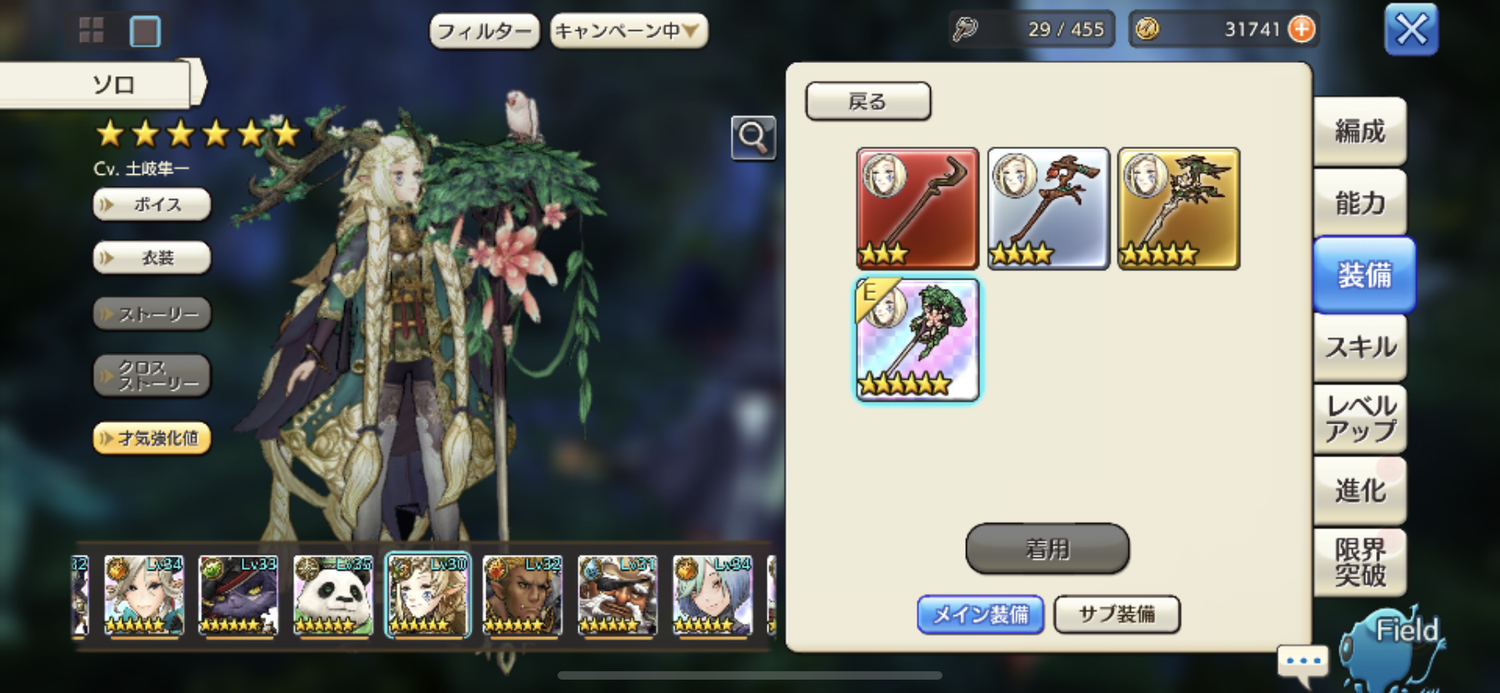Tap the blue Field creature icon
Screen dimensions: 1500x693
point(1395,649)
